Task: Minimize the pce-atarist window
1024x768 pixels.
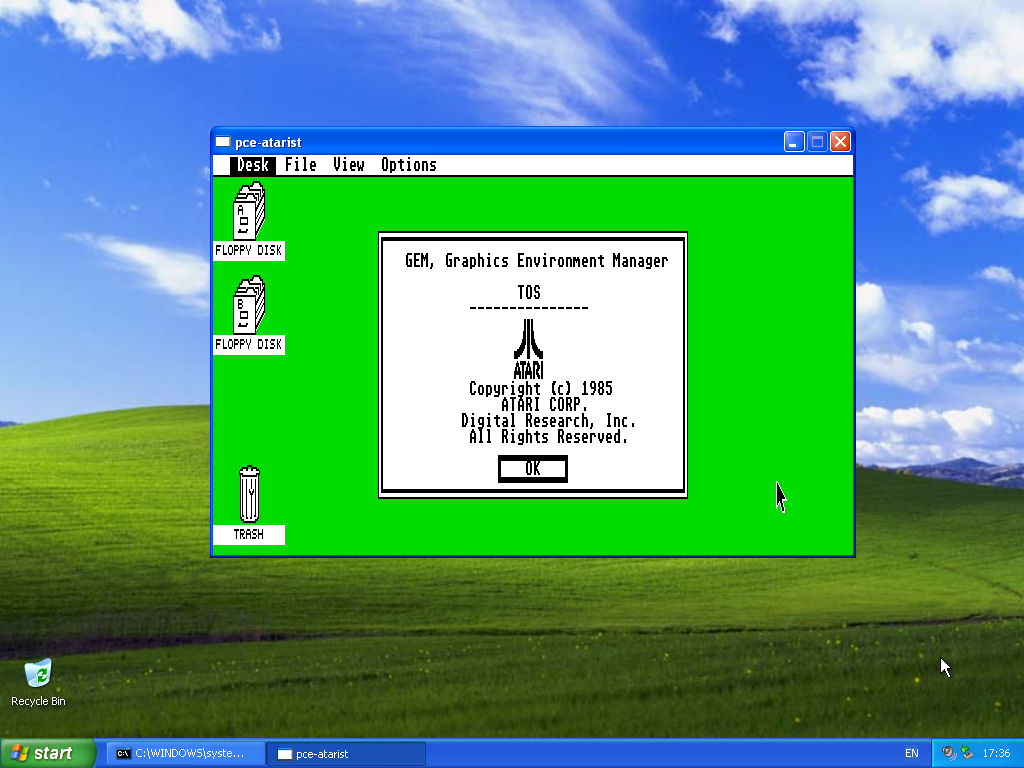Action: tap(793, 142)
